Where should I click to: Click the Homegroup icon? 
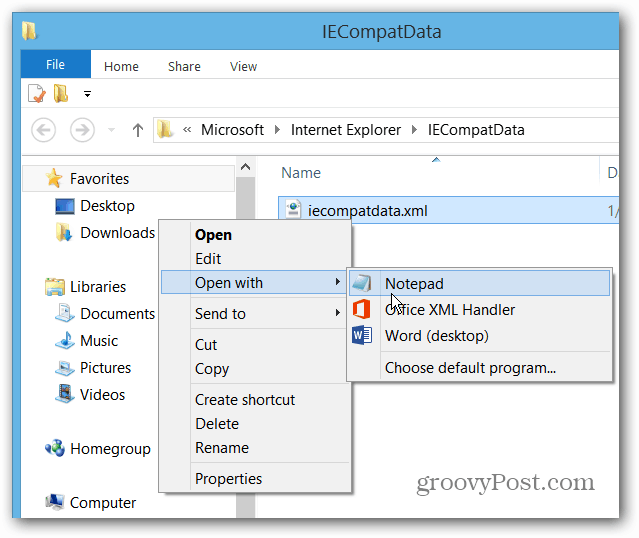pyautogui.click(x=55, y=448)
